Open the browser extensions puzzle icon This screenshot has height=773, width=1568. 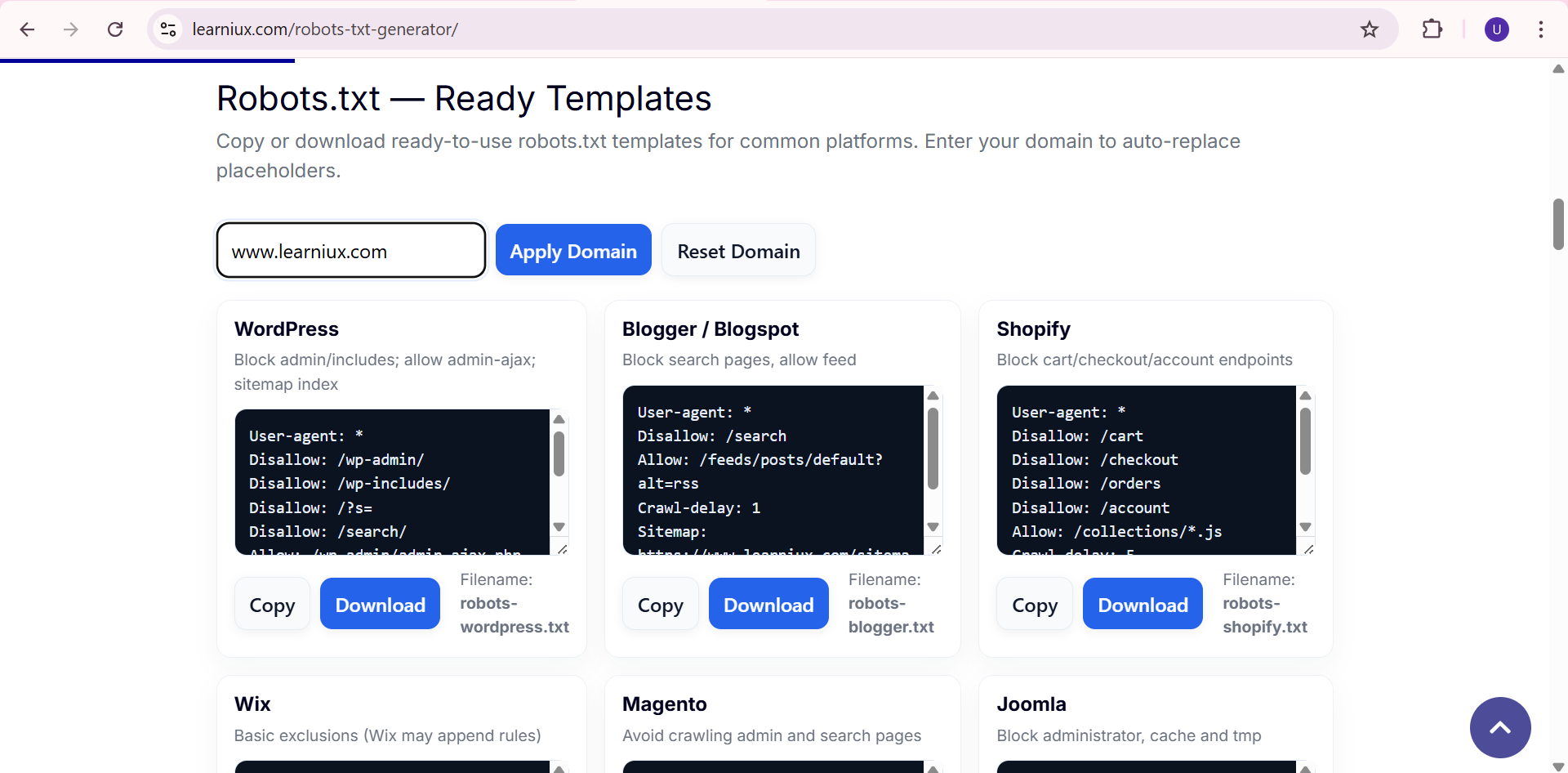click(1432, 29)
